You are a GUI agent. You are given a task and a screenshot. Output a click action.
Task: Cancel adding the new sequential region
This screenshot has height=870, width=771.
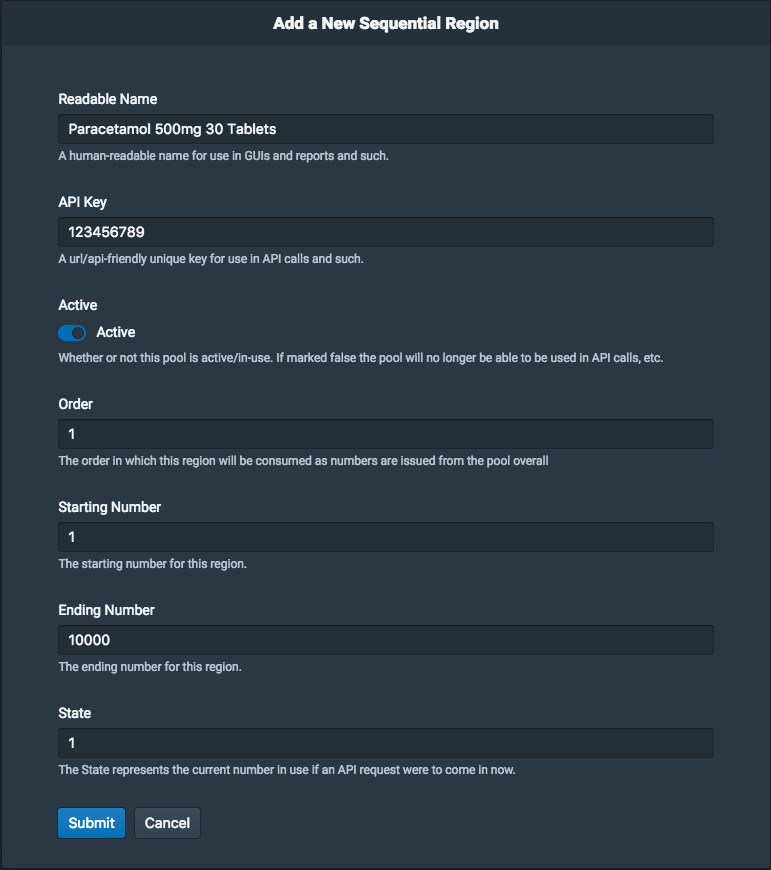(167, 822)
